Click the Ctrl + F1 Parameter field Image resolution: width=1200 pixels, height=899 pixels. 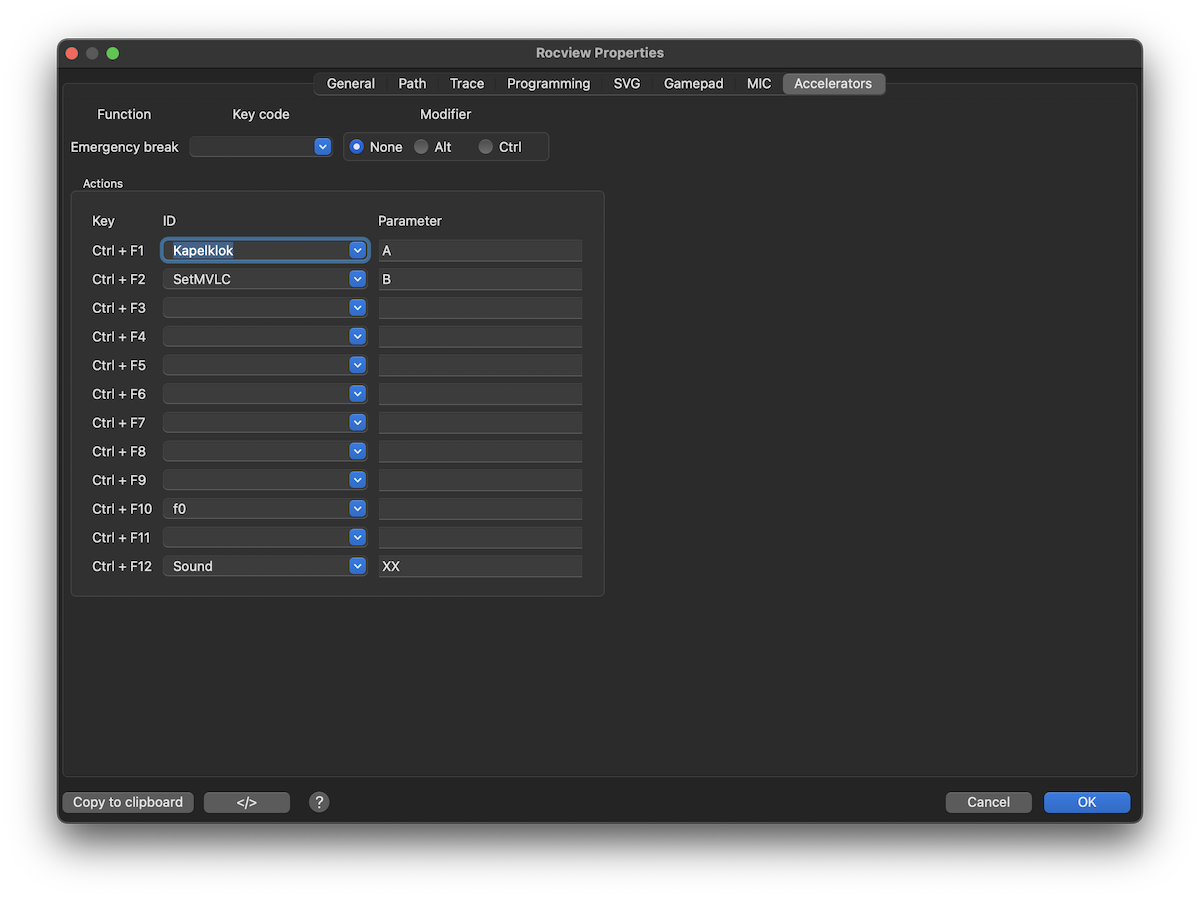coord(480,250)
